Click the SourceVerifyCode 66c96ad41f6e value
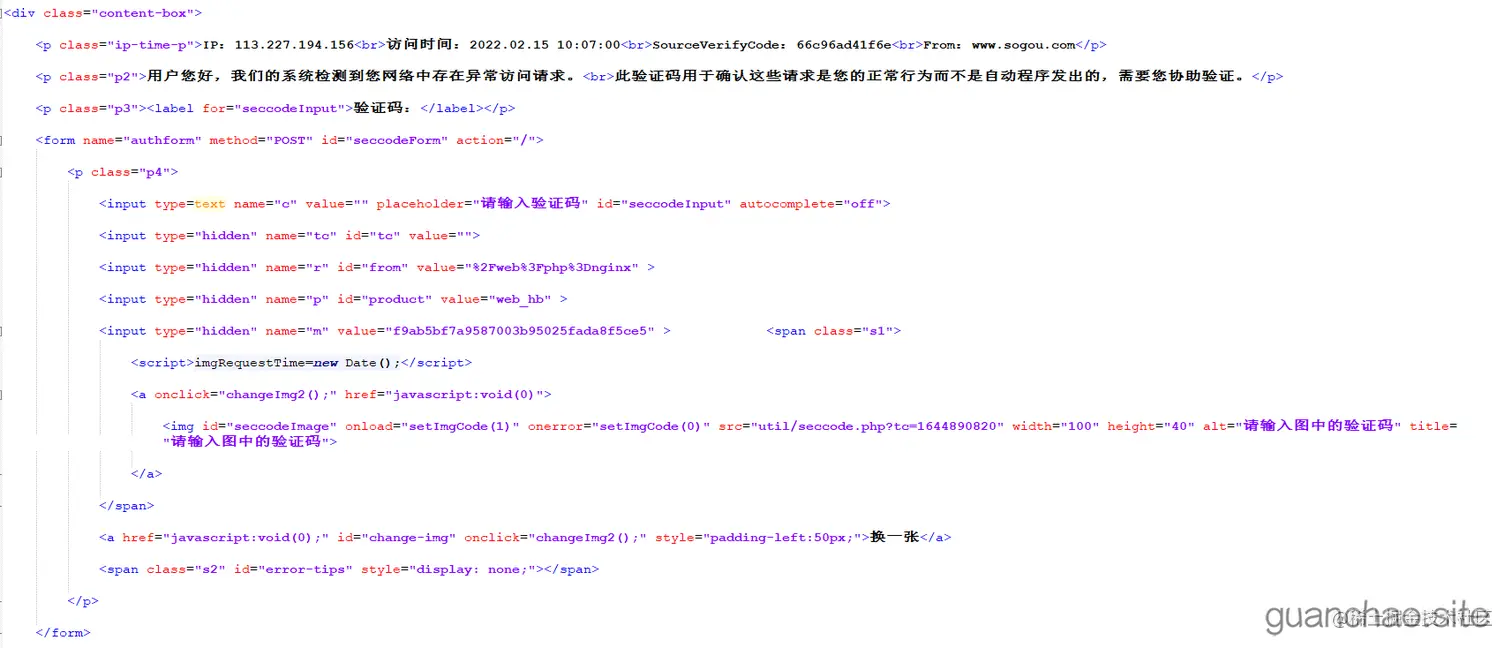 844,45
